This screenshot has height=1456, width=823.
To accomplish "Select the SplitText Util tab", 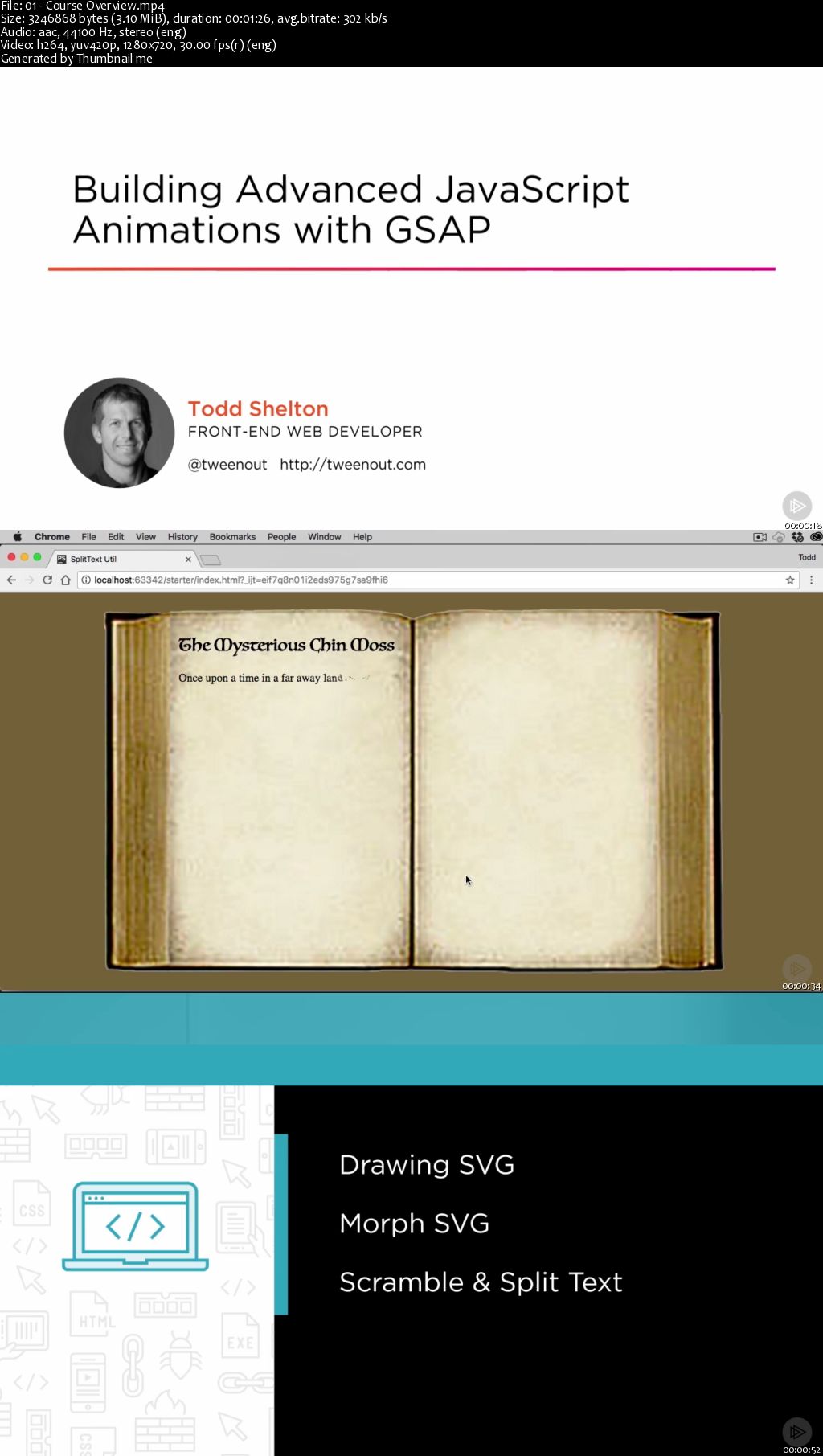I will (x=123, y=559).
